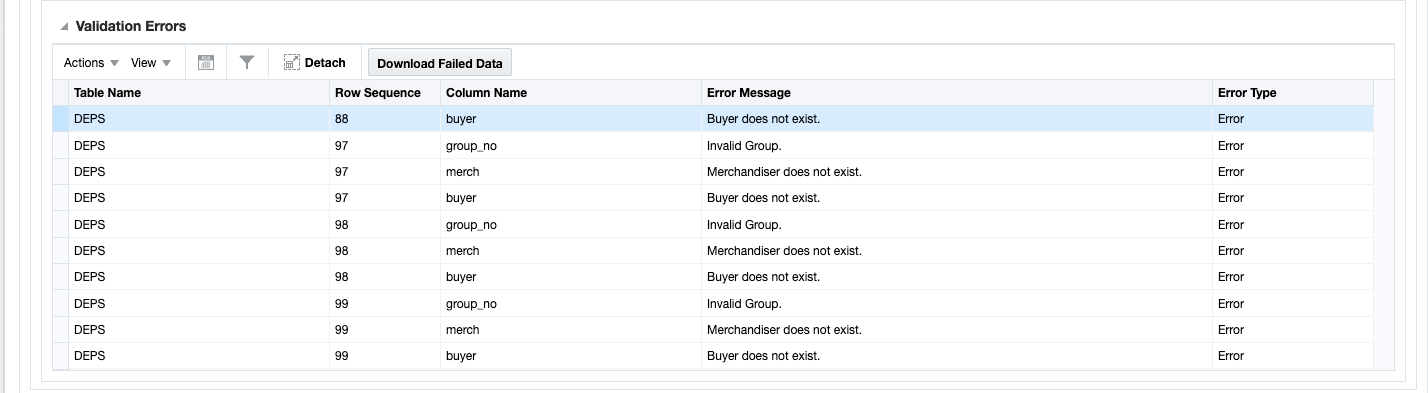
Task: Sort by Column Name header
Action: (x=571, y=93)
